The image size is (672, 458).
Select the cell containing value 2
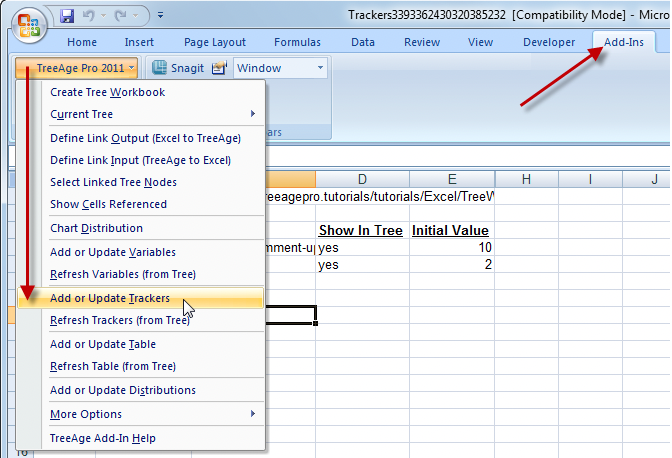[452, 264]
